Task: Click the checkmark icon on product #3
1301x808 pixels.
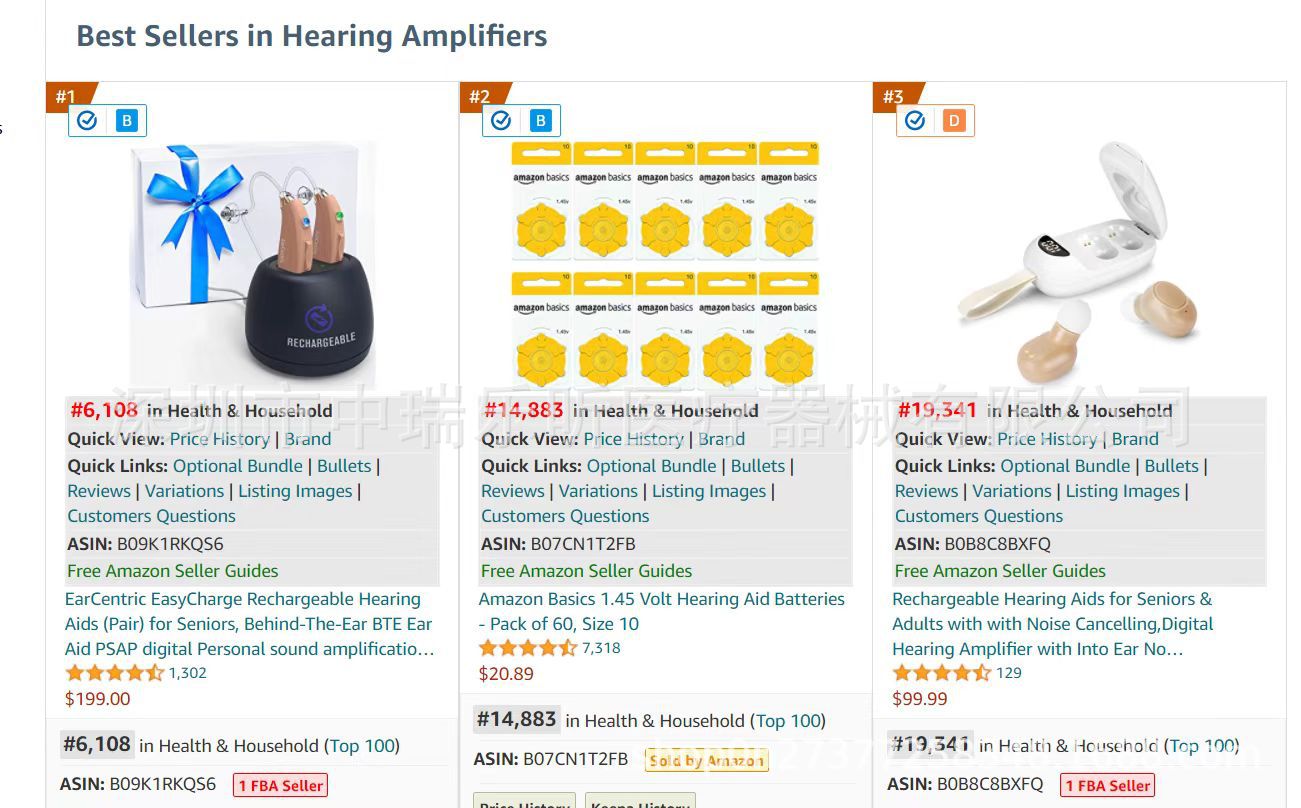Action: tap(915, 121)
